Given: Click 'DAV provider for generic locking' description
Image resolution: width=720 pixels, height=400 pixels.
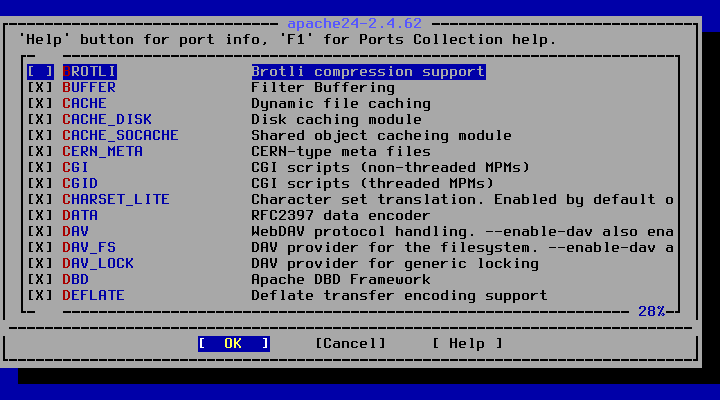Looking at the screenshot, I should [x=395, y=264].
